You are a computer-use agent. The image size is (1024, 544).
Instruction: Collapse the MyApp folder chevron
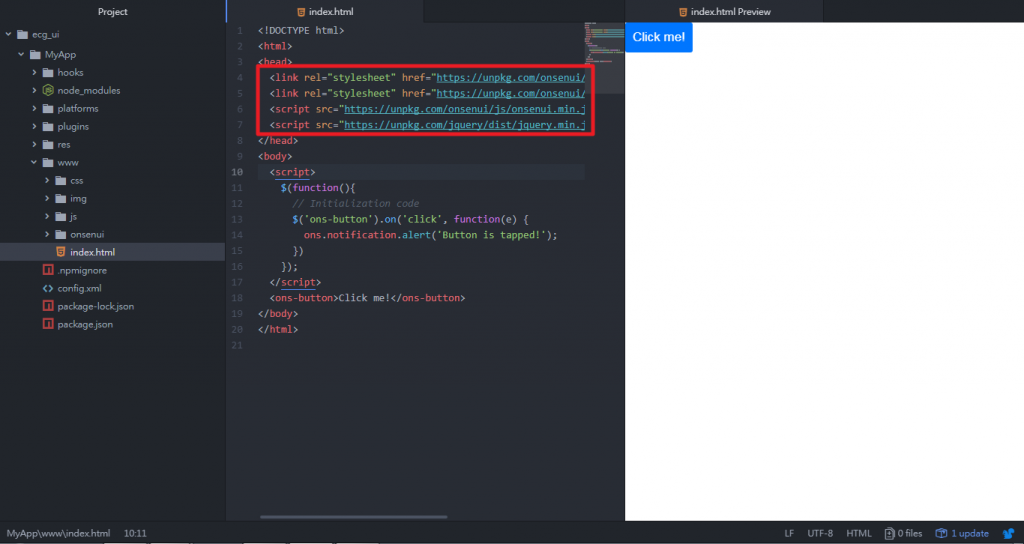pos(22,55)
